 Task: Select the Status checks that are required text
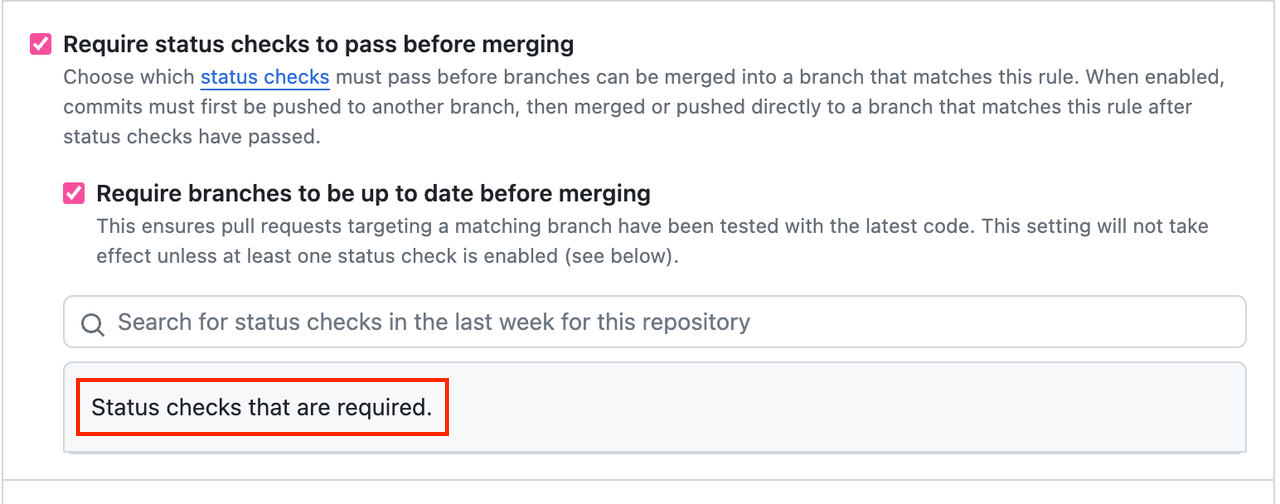pos(262,407)
